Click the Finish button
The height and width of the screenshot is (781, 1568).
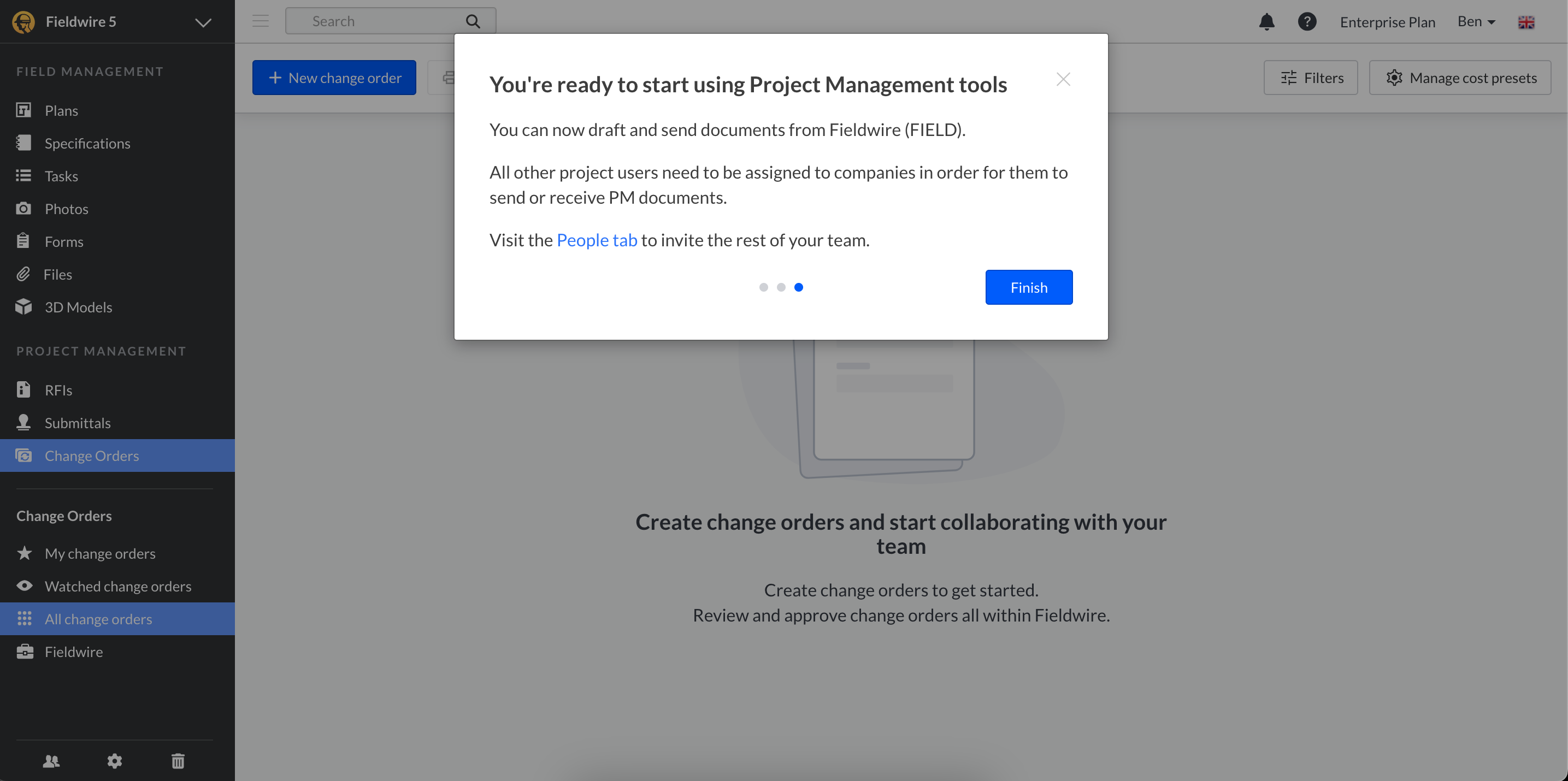point(1029,287)
